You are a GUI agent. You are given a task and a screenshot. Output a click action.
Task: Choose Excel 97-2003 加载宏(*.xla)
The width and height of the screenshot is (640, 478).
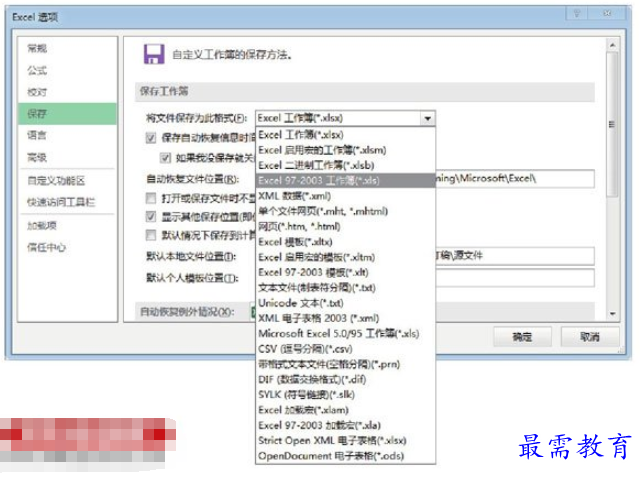tap(345, 425)
